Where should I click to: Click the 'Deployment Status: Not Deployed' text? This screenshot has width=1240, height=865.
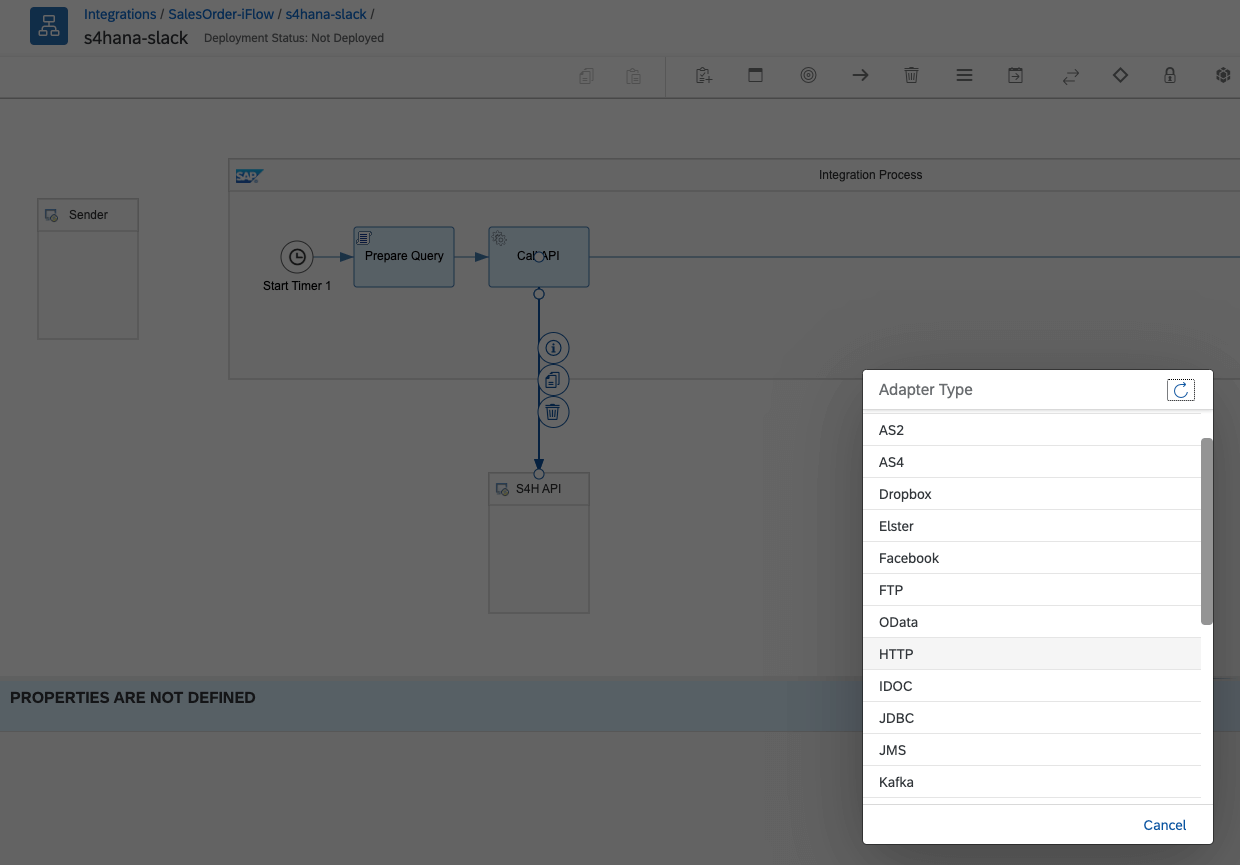[x=294, y=38]
